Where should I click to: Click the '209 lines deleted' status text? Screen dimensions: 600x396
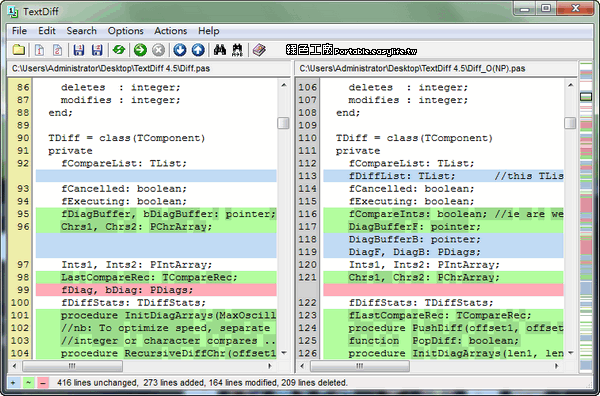(315, 383)
